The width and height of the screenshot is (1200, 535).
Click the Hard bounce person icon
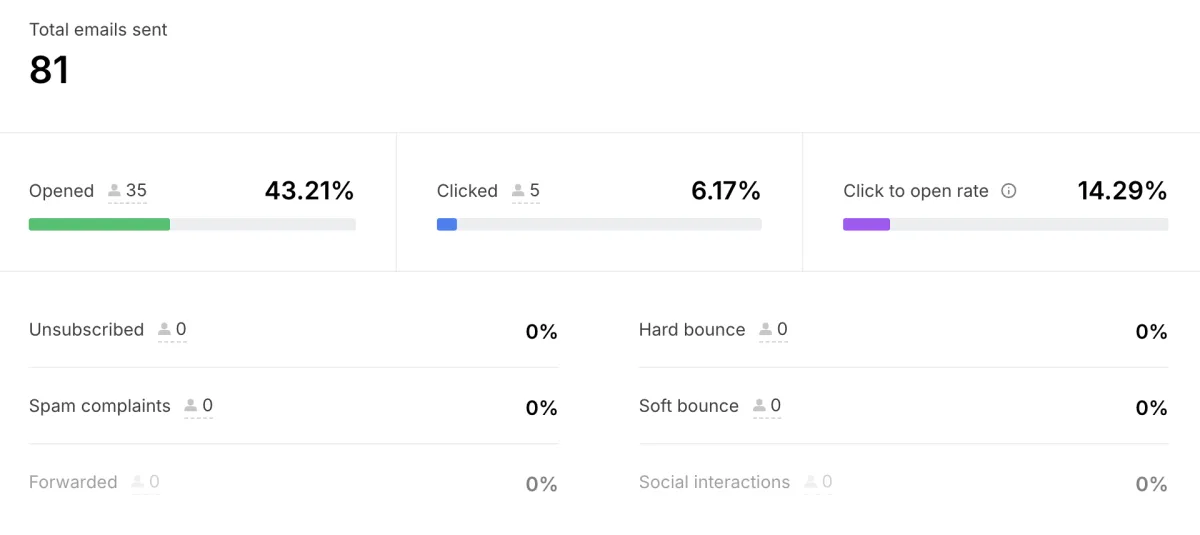click(x=765, y=330)
